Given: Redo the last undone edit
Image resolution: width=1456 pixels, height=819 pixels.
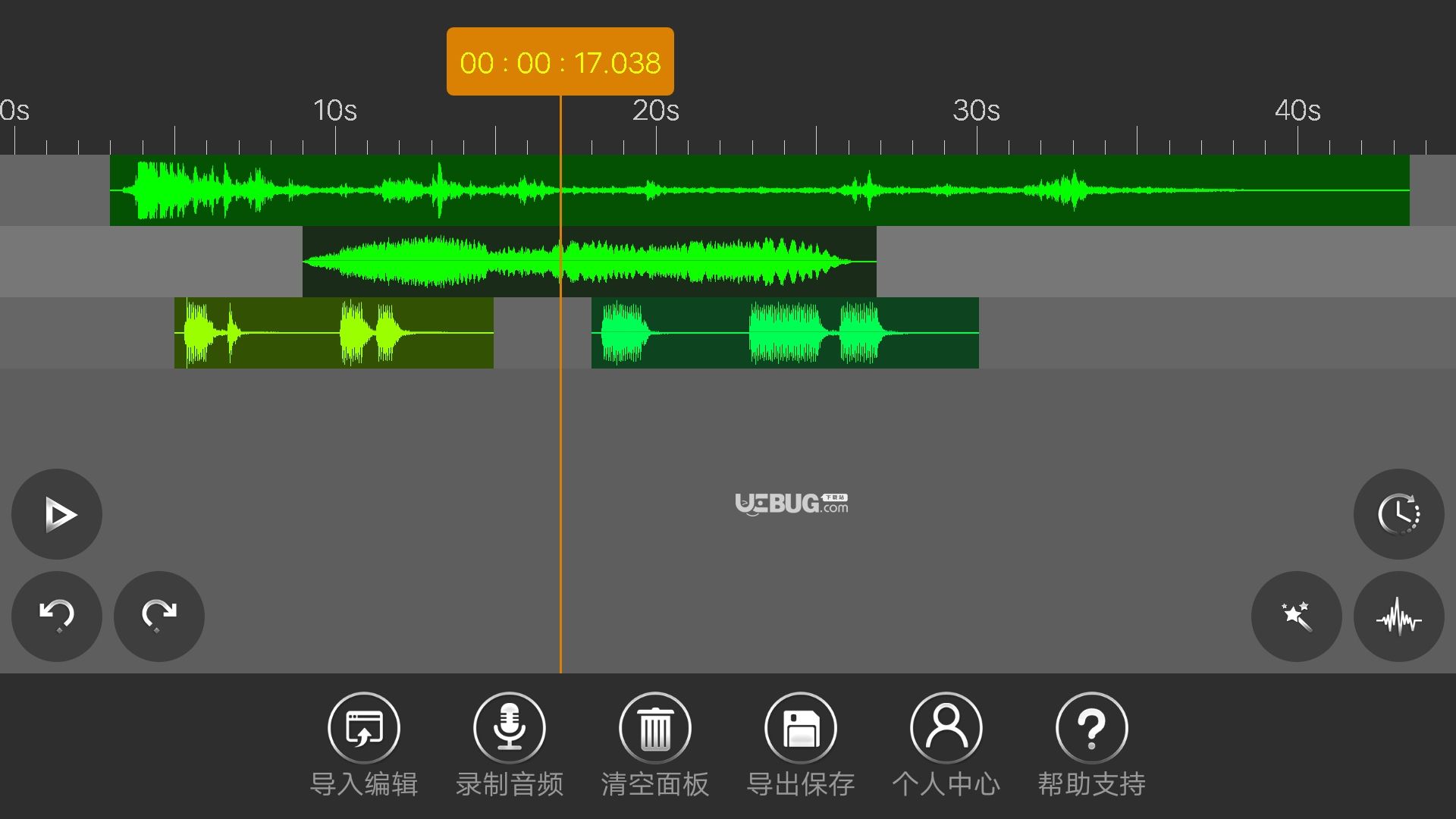Looking at the screenshot, I should (x=159, y=616).
